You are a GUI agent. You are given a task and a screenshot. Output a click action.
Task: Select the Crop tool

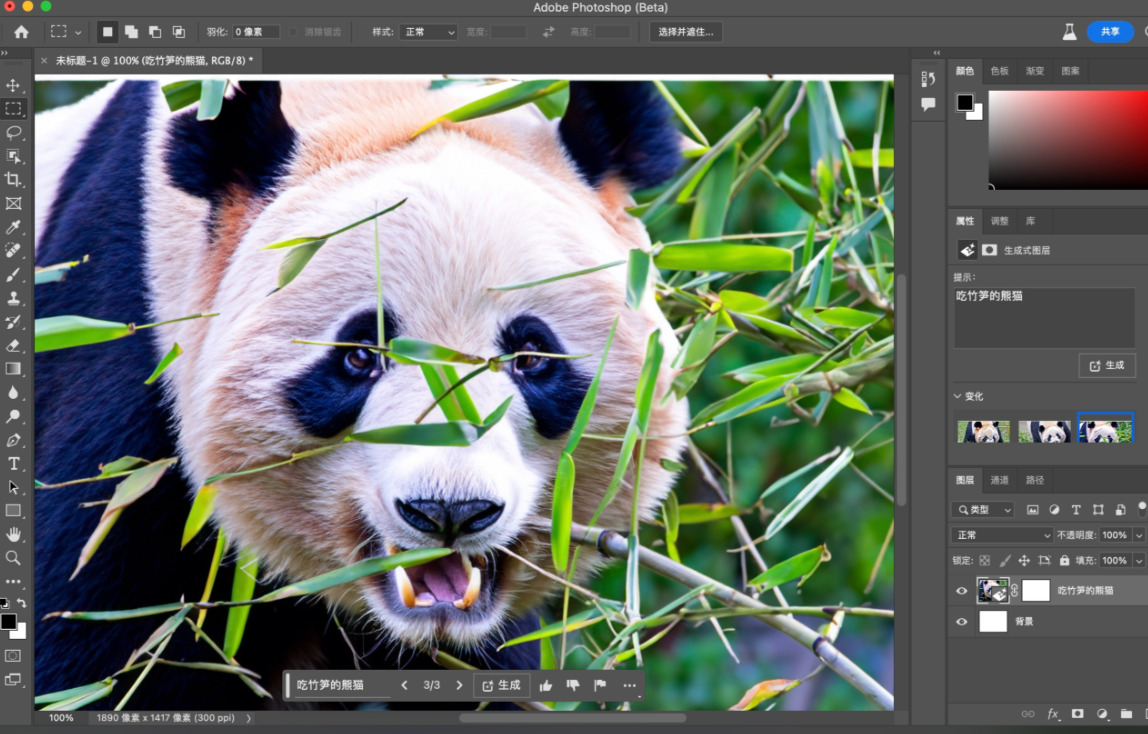click(x=13, y=179)
